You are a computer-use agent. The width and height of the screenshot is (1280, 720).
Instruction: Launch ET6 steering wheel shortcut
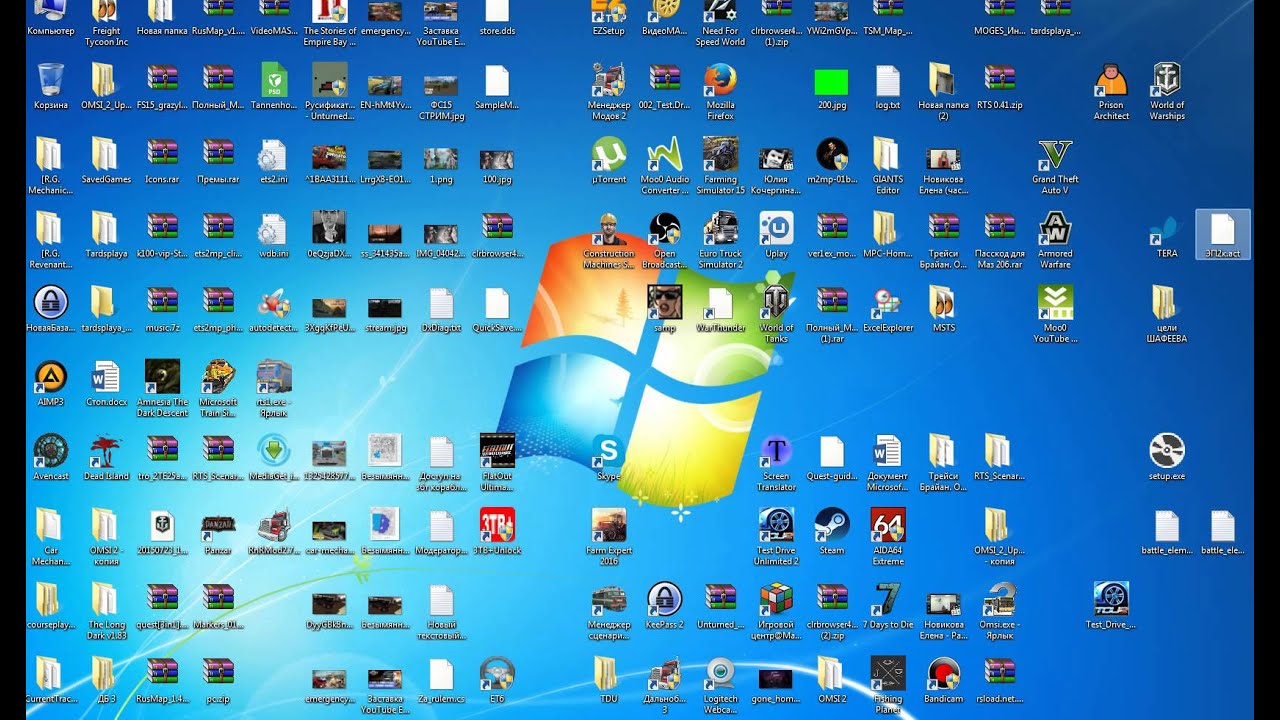(497, 680)
